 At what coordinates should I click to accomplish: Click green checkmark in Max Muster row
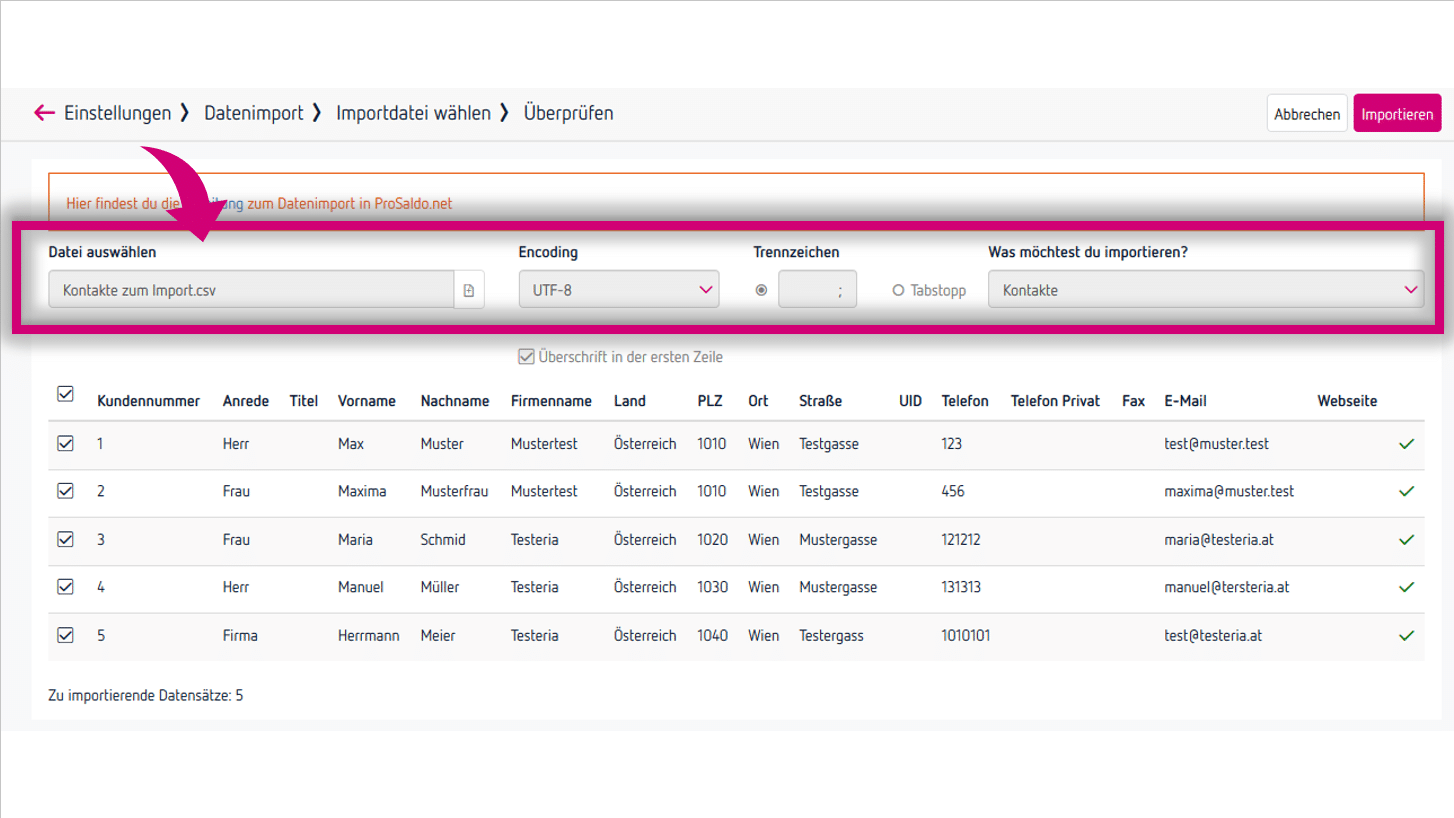coord(1406,444)
